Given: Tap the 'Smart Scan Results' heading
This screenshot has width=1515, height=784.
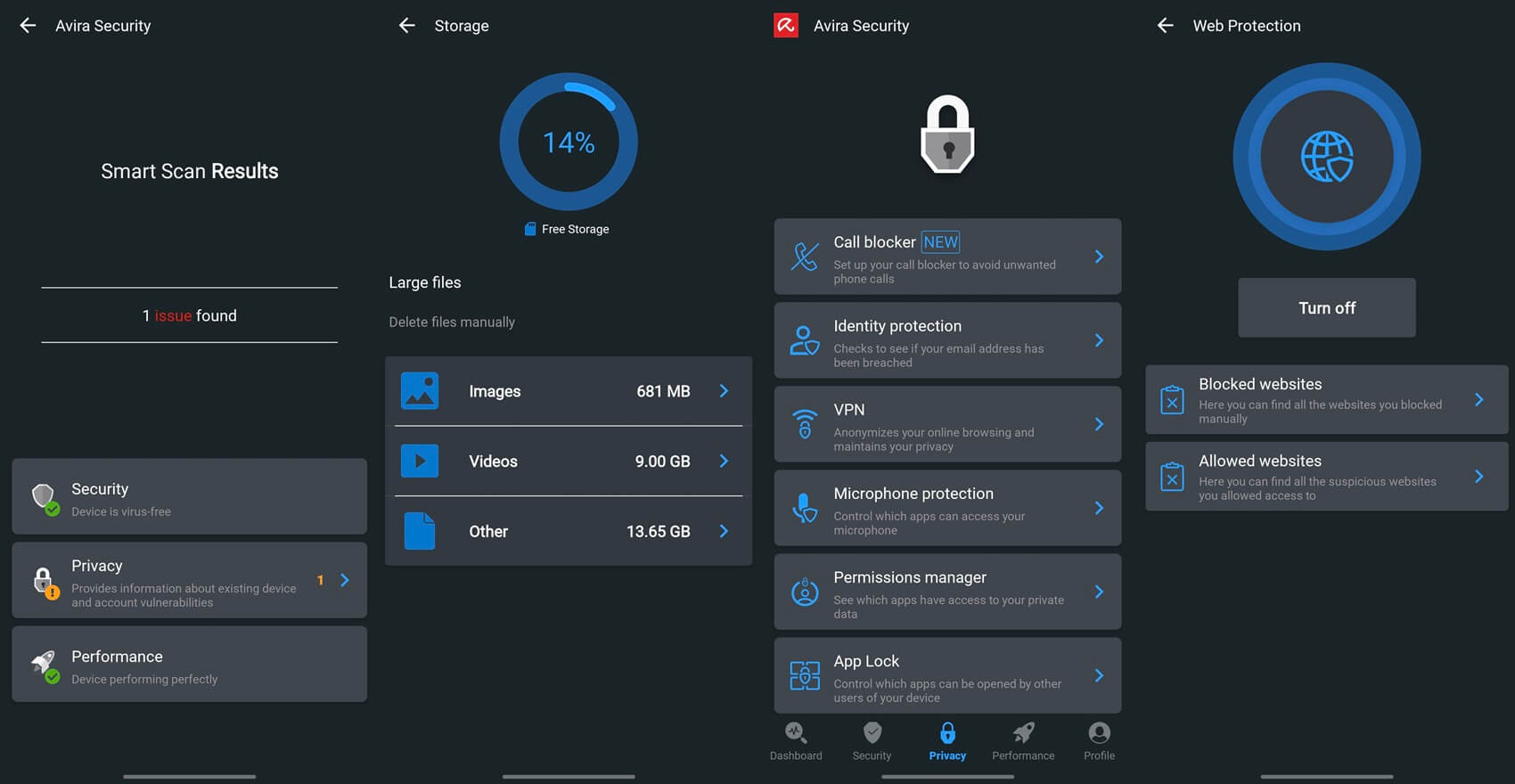Looking at the screenshot, I should click(x=190, y=171).
